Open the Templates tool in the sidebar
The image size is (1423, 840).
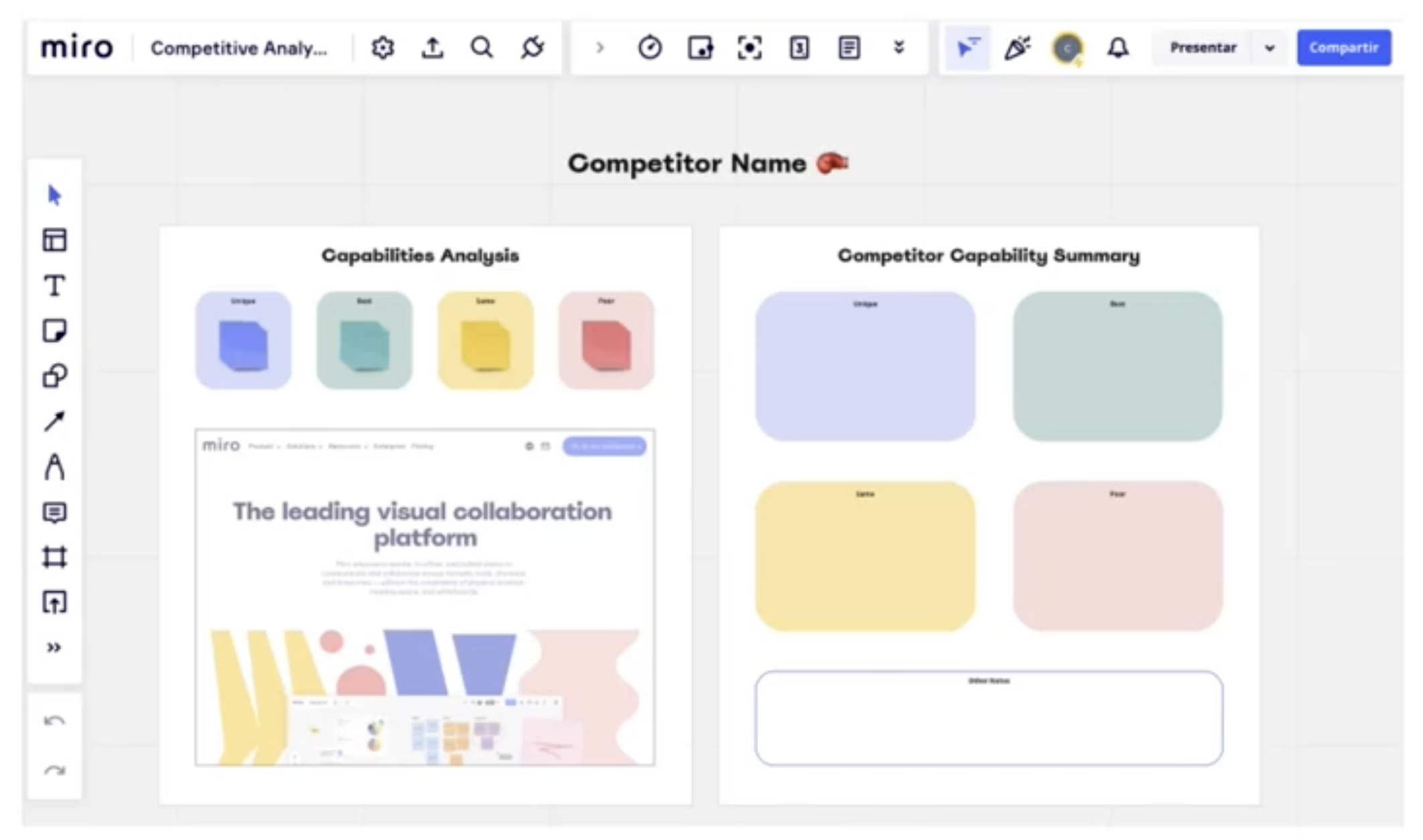54,240
